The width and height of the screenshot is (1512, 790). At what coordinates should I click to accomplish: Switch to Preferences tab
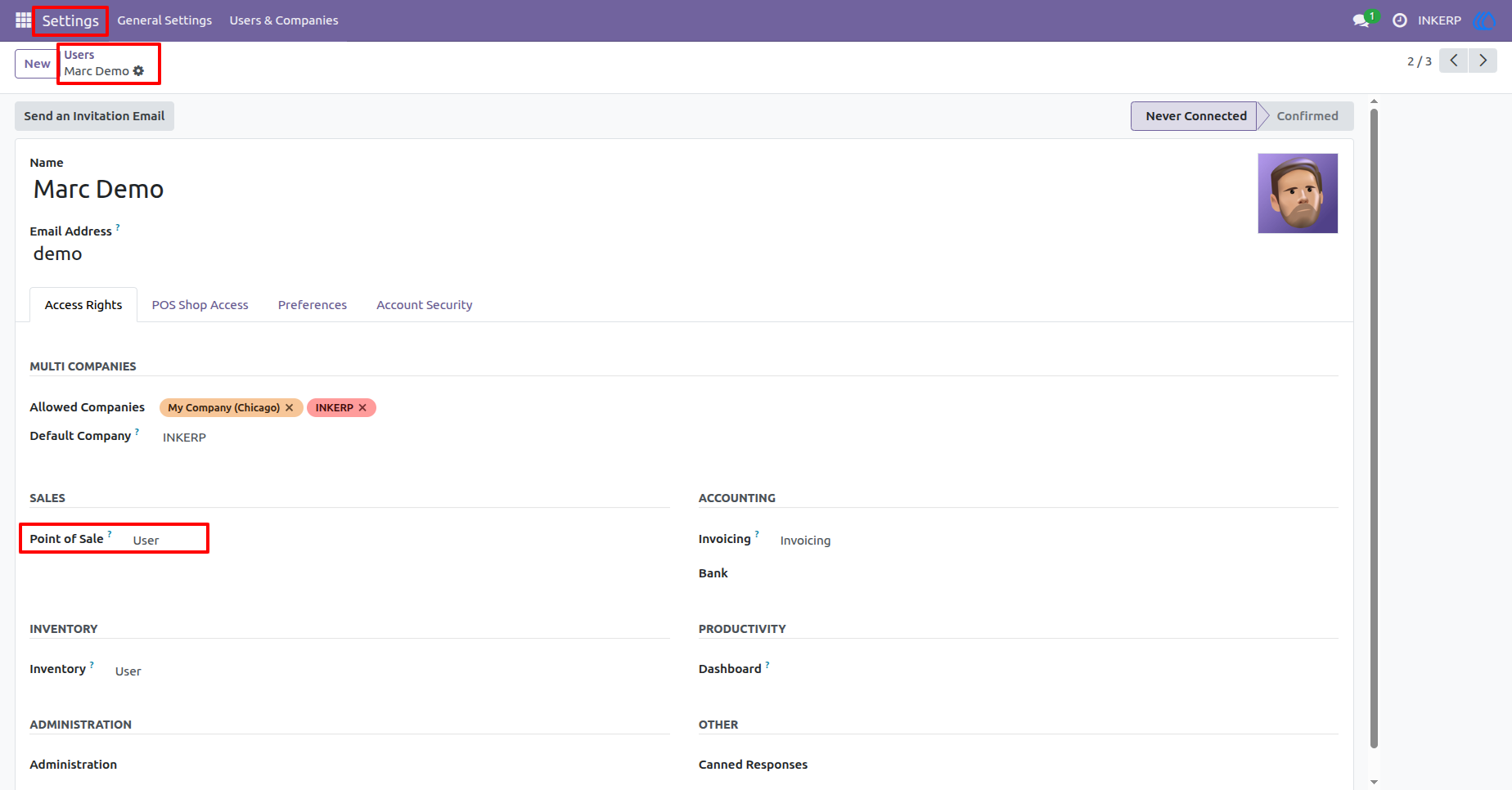coord(313,305)
